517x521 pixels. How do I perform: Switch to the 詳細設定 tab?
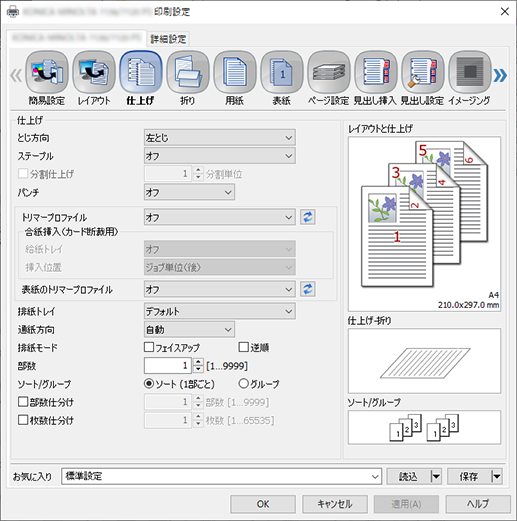(x=168, y=39)
